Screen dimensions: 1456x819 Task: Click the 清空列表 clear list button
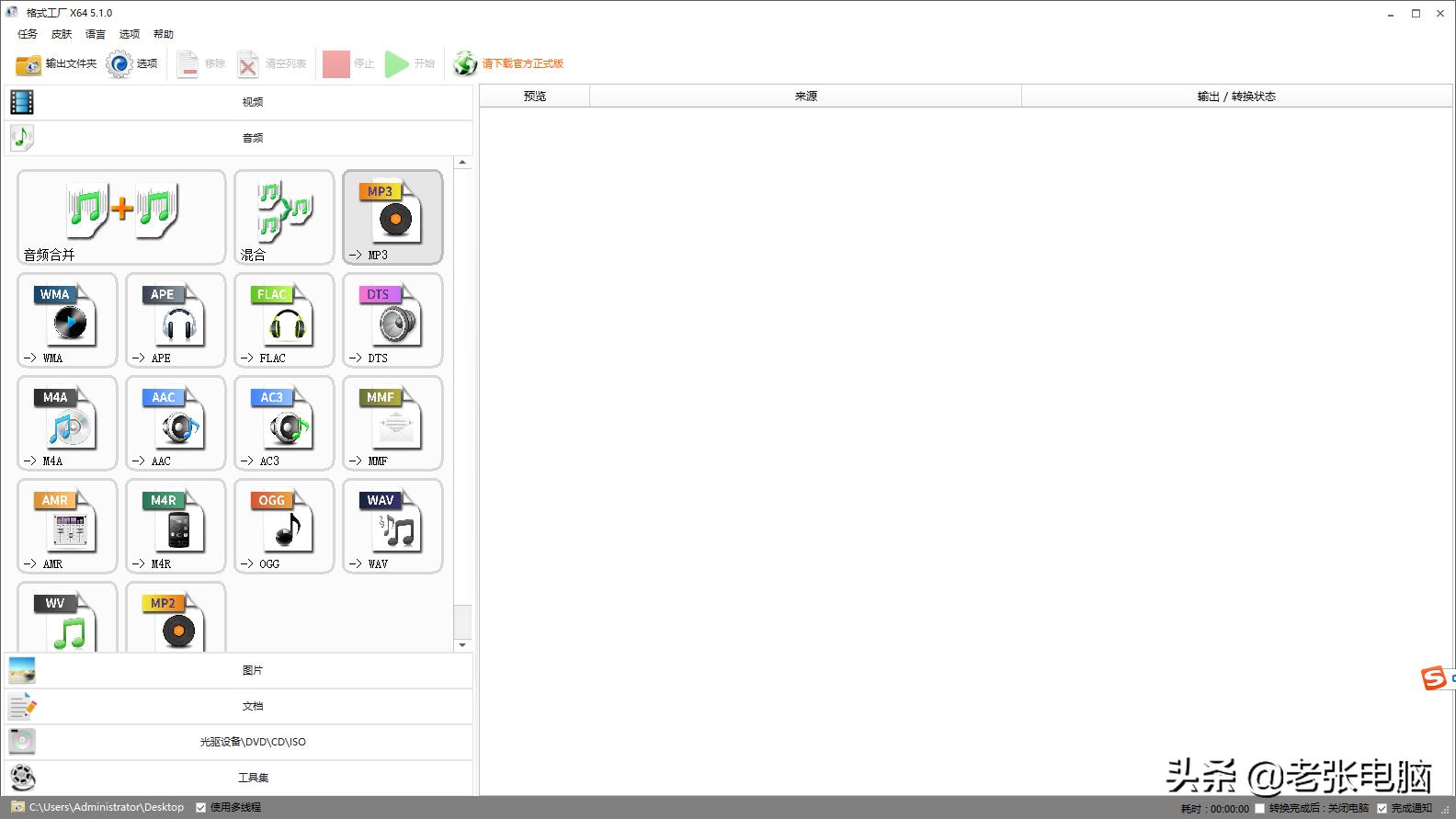pyautogui.click(x=272, y=63)
